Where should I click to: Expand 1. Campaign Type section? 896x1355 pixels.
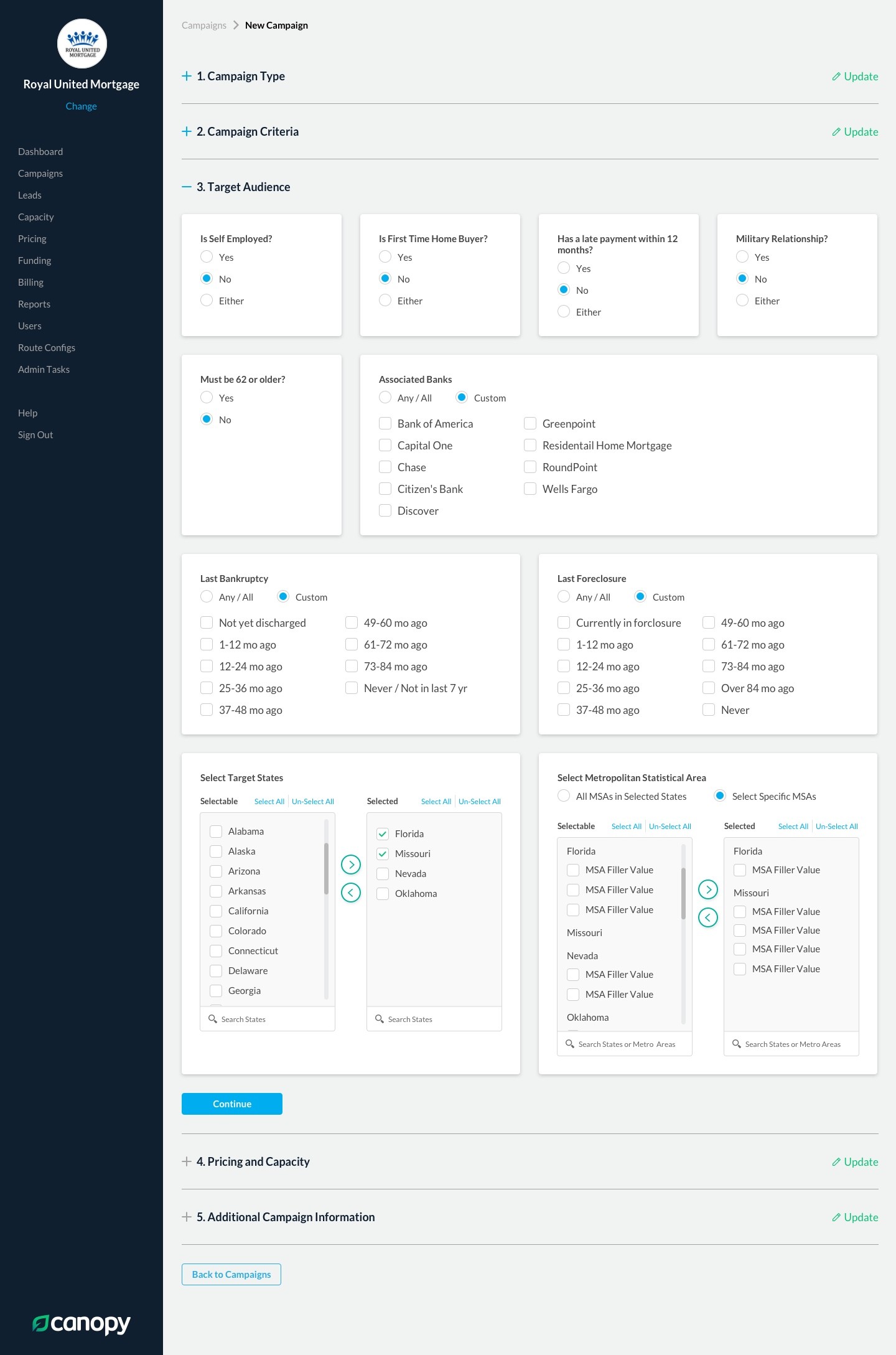coord(187,76)
